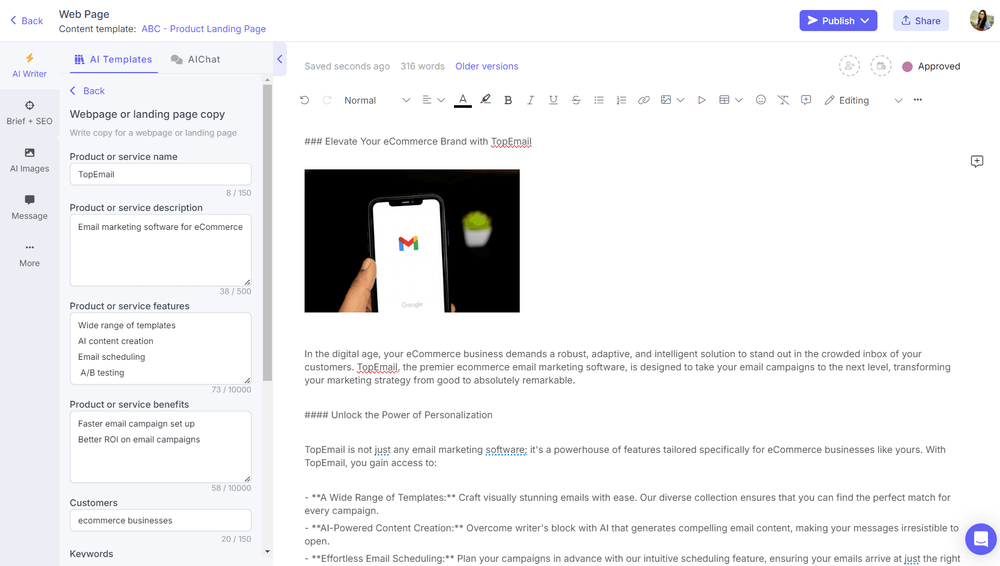1000x566 pixels.
Task: Open the Normal paragraph style dropdown
Action: 377,100
